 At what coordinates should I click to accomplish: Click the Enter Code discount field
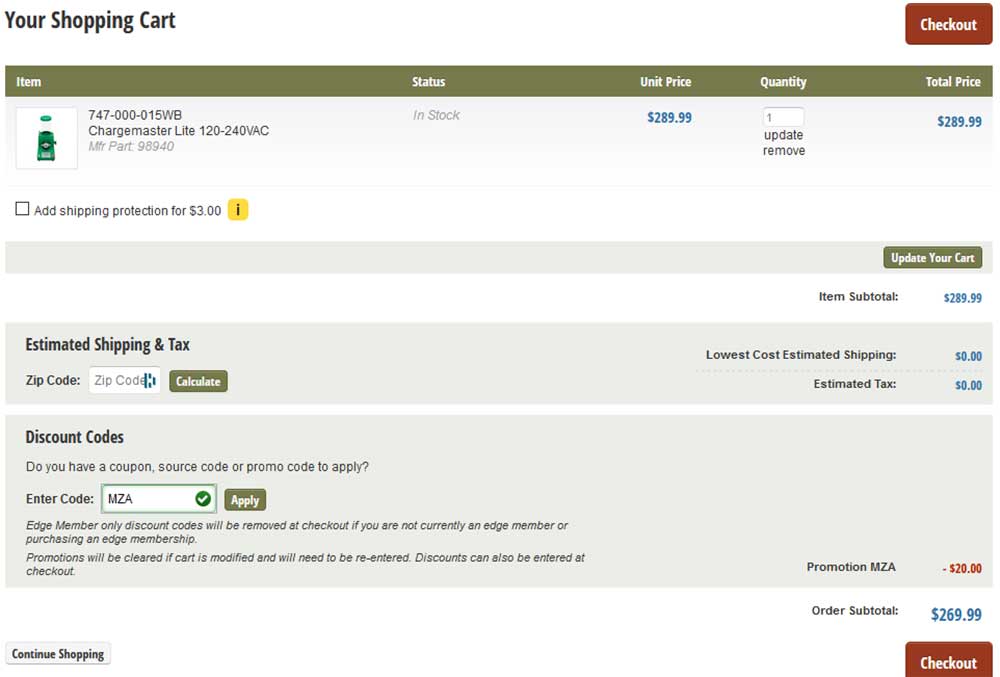pos(159,499)
